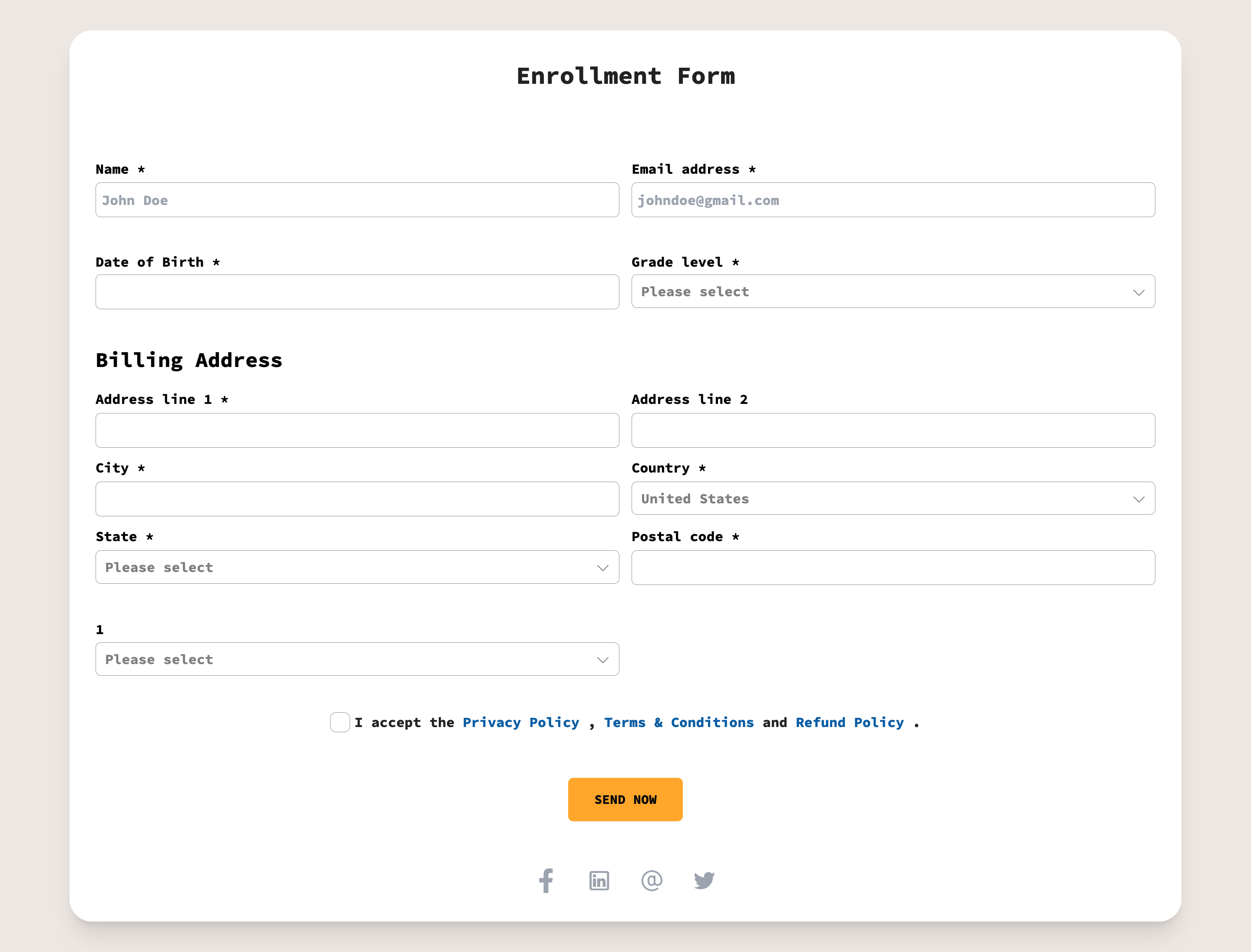The height and width of the screenshot is (952, 1251).
Task: Click the Email address input field
Action: [894, 199]
